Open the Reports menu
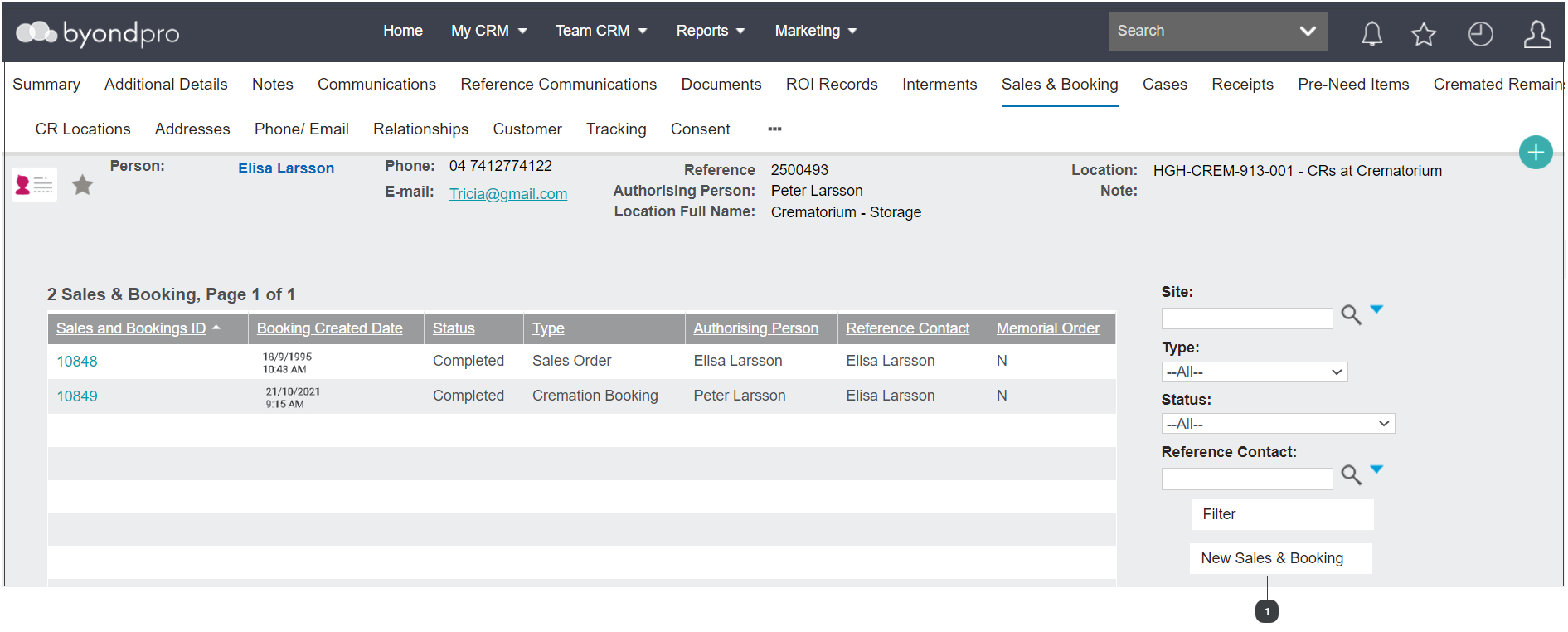This screenshot has height=632, width=1568. tap(711, 31)
